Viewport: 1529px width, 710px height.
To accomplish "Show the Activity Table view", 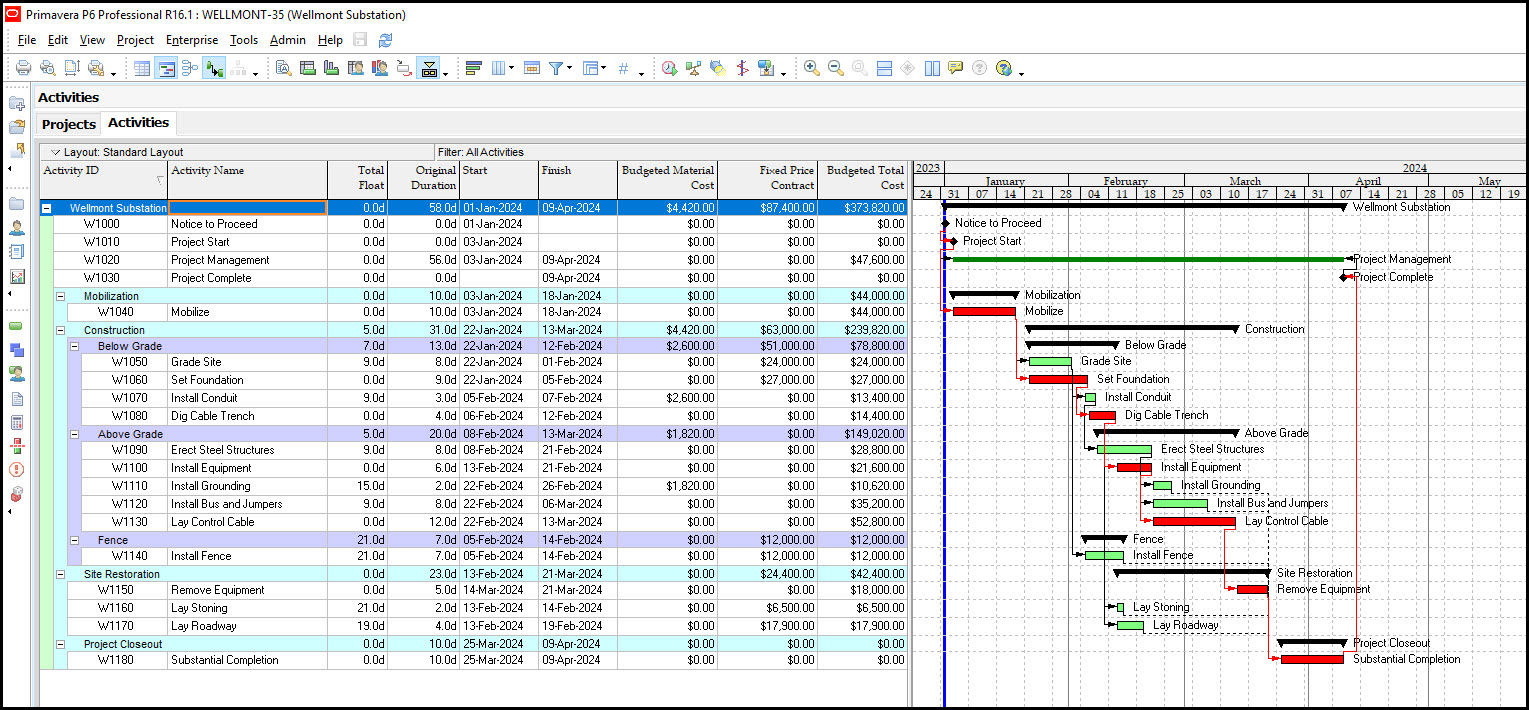I will [142, 69].
